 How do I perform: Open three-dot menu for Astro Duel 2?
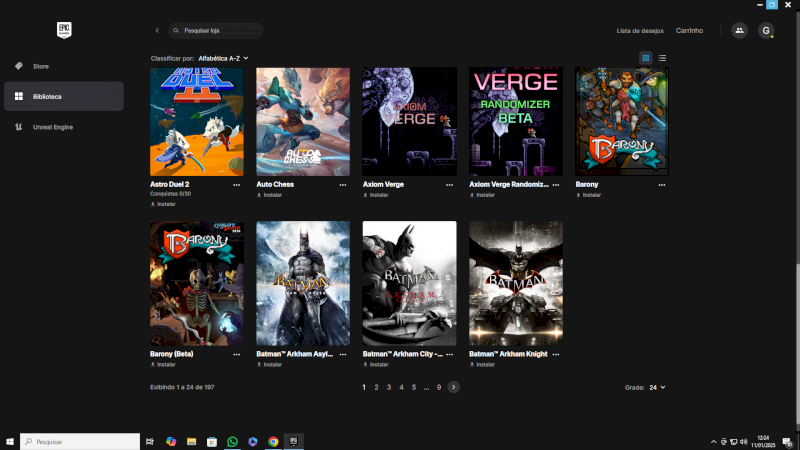237,185
